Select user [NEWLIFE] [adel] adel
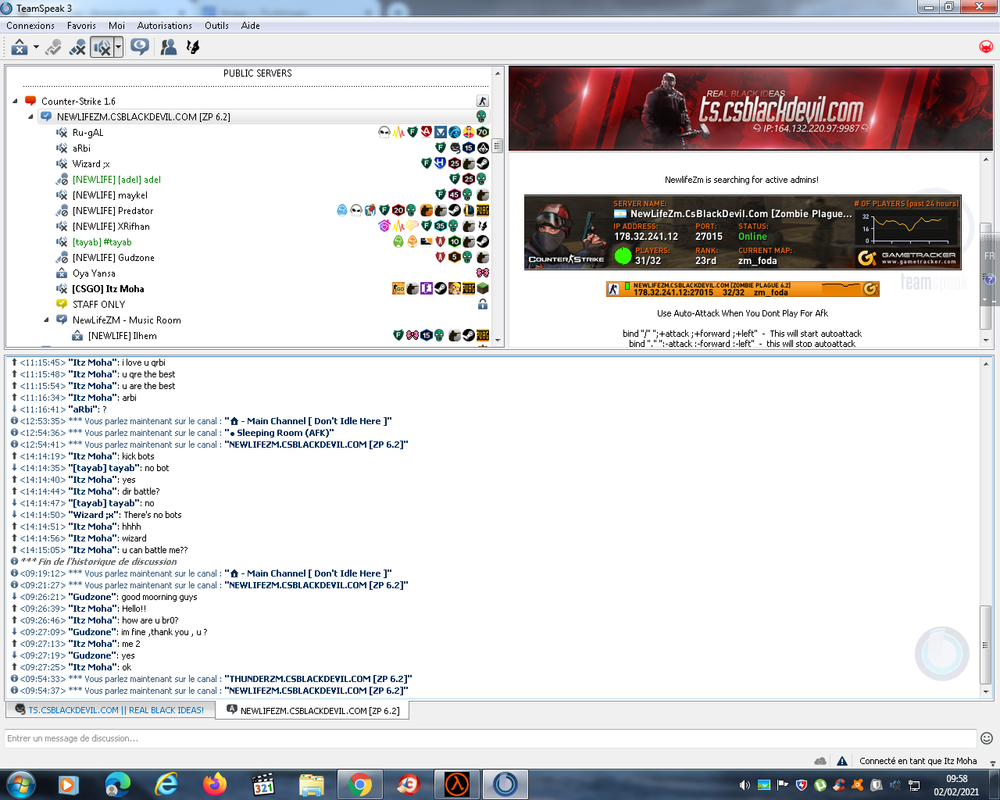1000x800 pixels. pyautogui.click(x=116, y=179)
